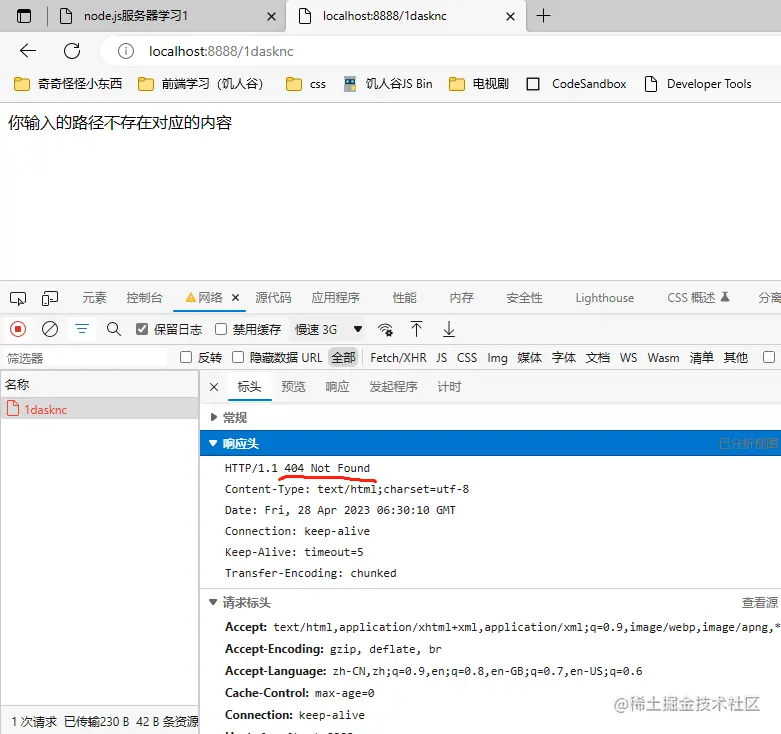
Task: Switch to CSS 概述 panel
Action: point(698,298)
